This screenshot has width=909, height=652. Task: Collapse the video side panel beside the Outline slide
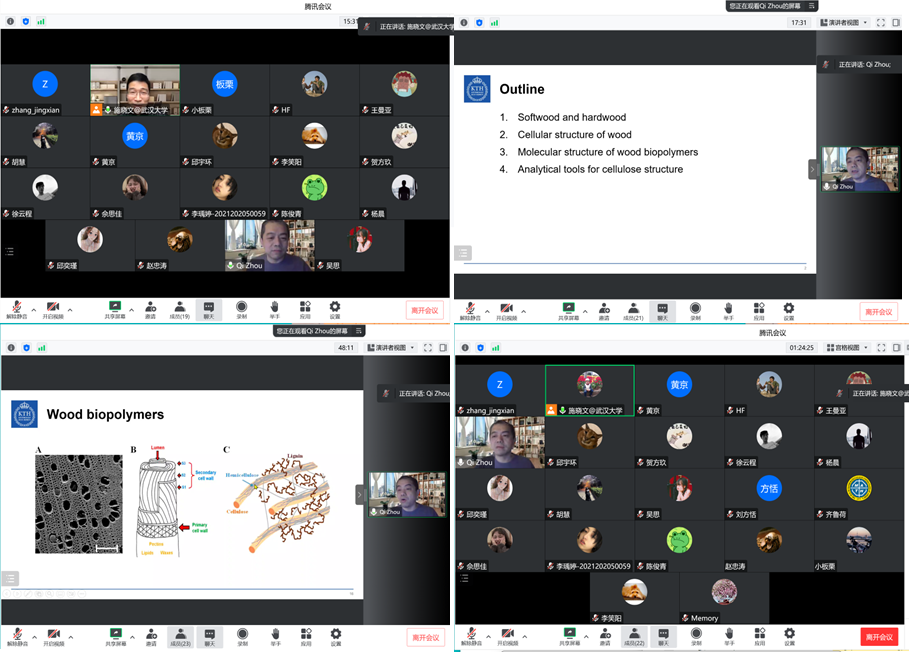coord(813,169)
